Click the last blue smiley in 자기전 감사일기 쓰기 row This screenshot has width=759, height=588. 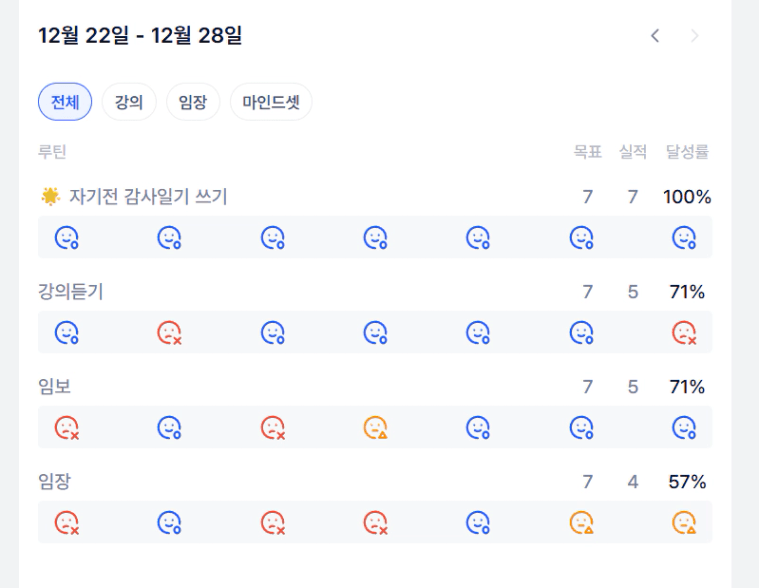click(x=684, y=238)
